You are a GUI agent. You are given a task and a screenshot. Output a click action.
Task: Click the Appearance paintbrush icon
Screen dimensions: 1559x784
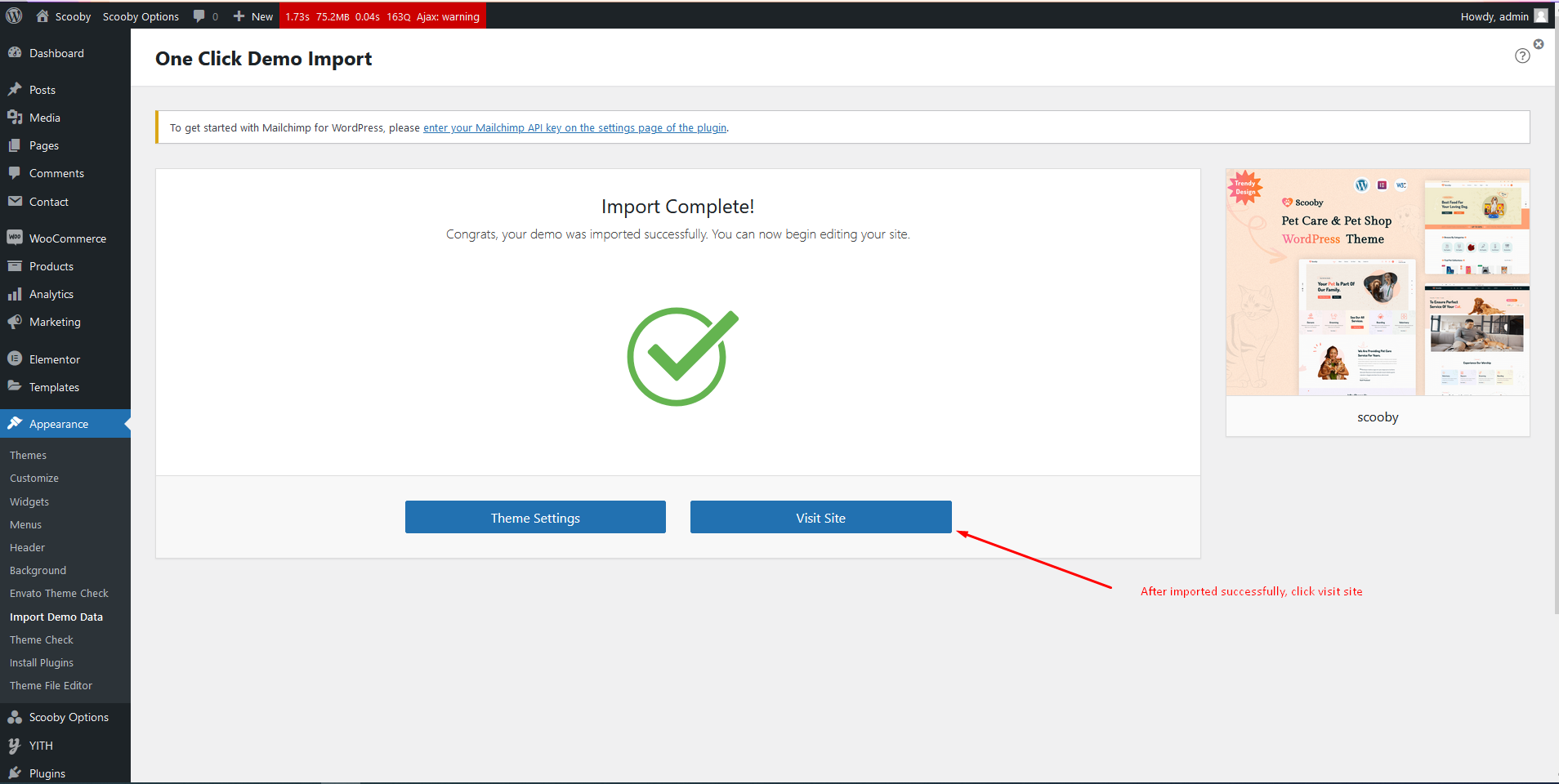pyautogui.click(x=15, y=423)
